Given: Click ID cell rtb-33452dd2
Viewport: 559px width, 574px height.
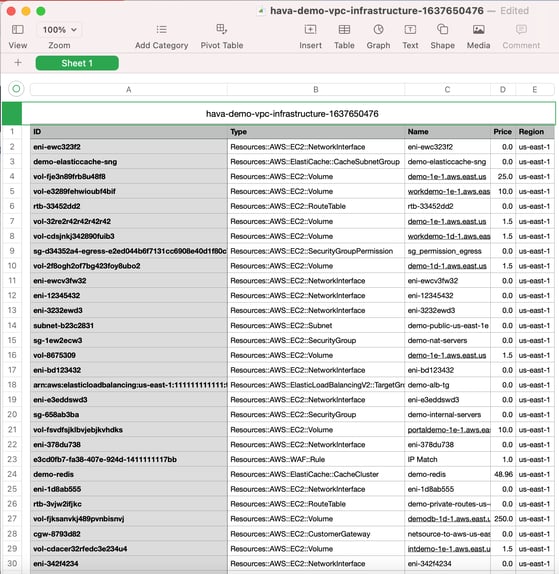Looking at the screenshot, I should pos(128,206).
